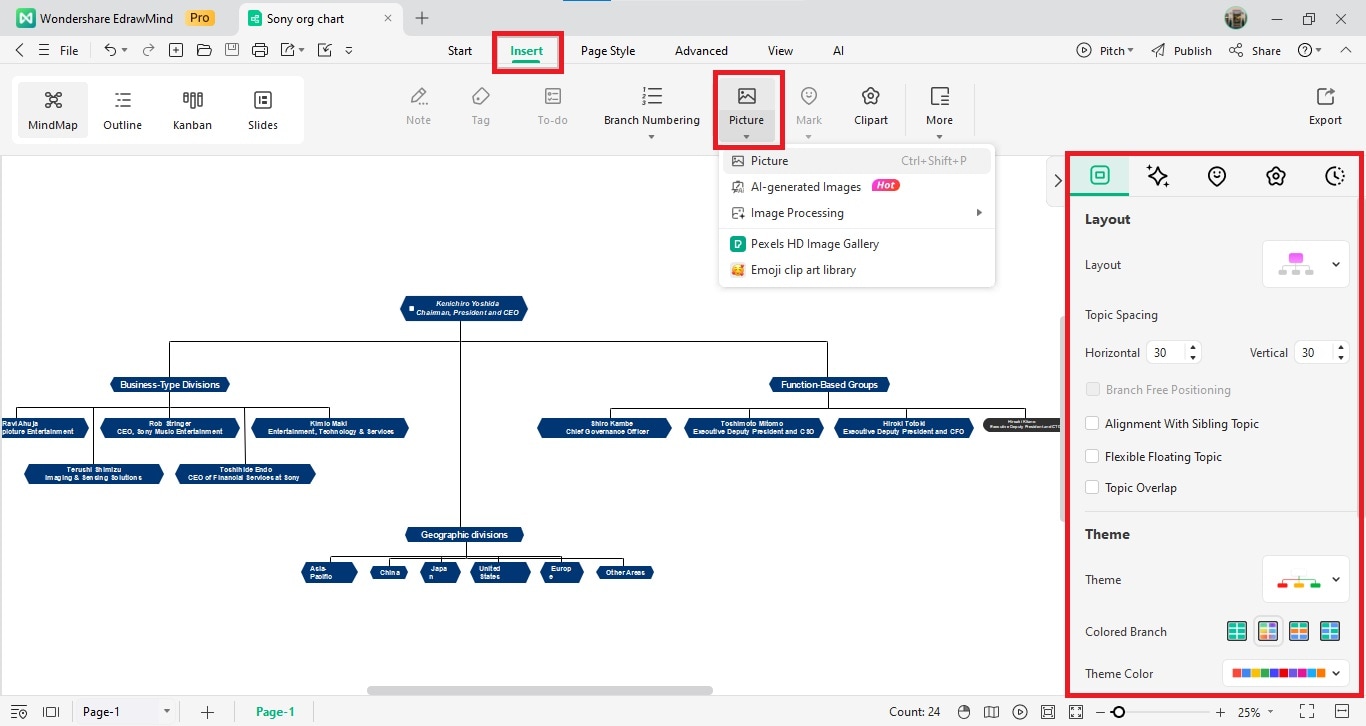Image resolution: width=1366 pixels, height=726 pixels.
Task: Go back with the left chevron
Action: [20, 50]
